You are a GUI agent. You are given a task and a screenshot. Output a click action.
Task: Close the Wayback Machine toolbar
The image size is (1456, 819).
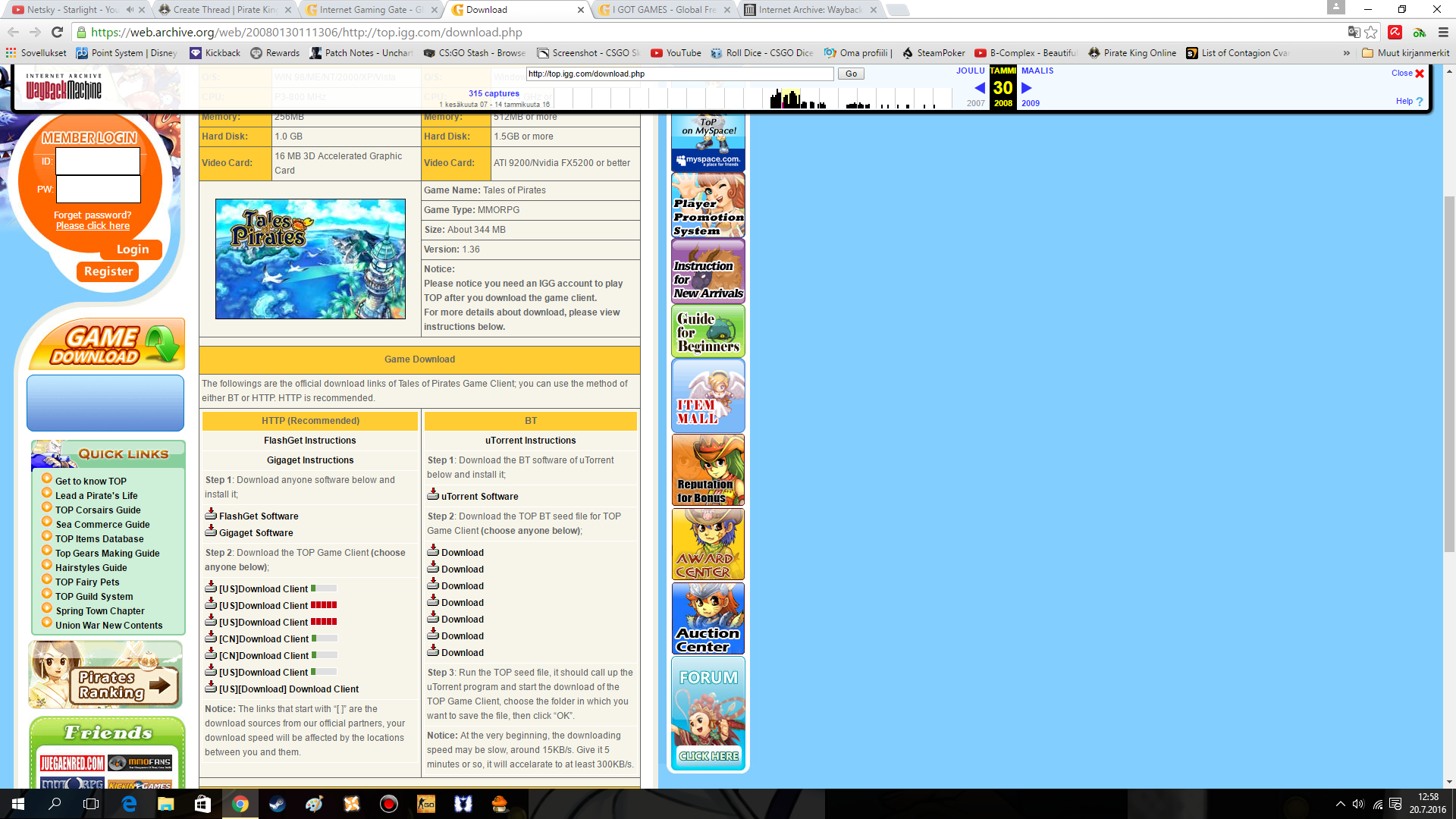coord(1408,74)
